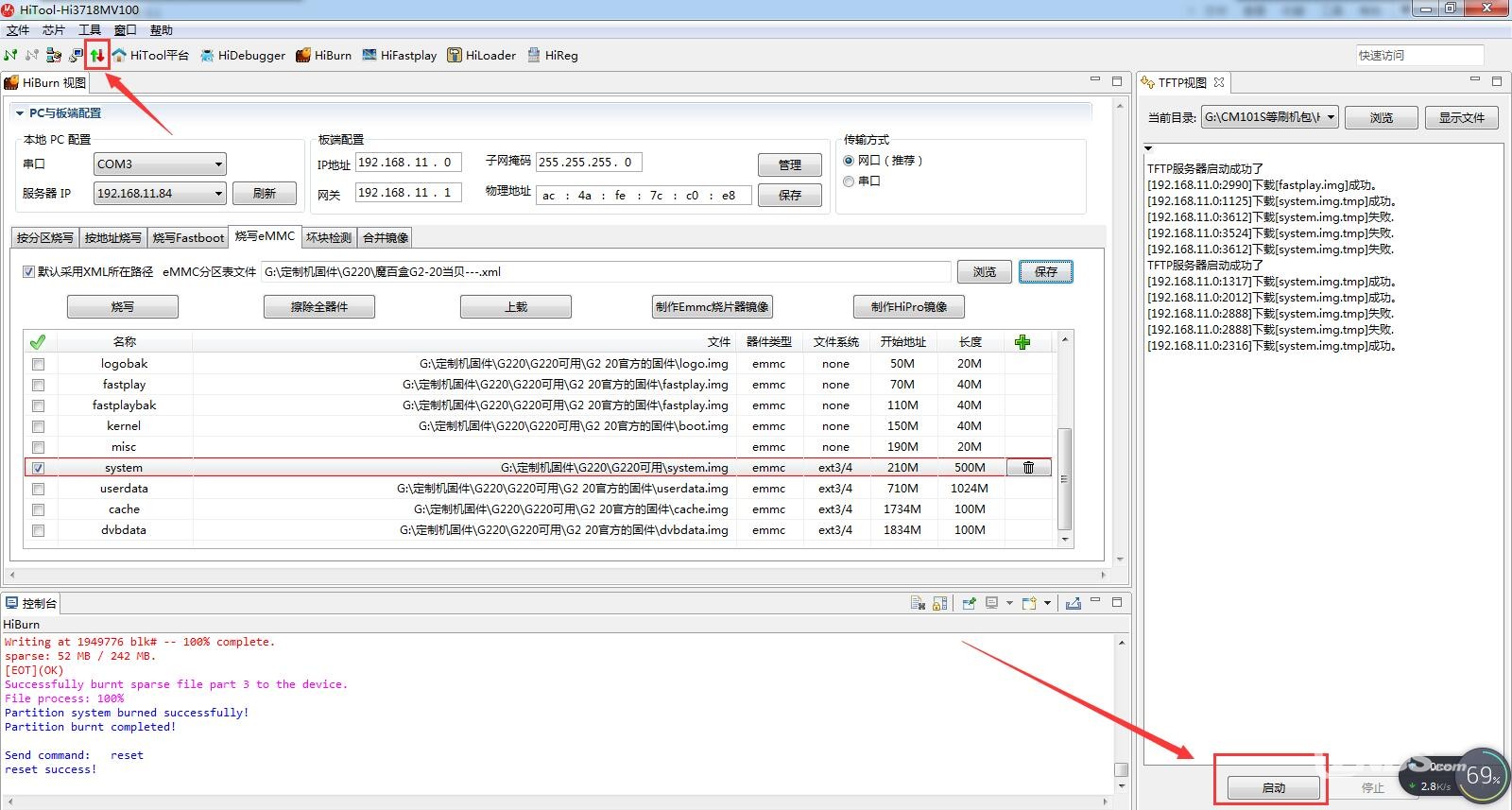Click the 刷新 refresh button
This screenshot has height=810, width=1512.
(x=265, y=194)
